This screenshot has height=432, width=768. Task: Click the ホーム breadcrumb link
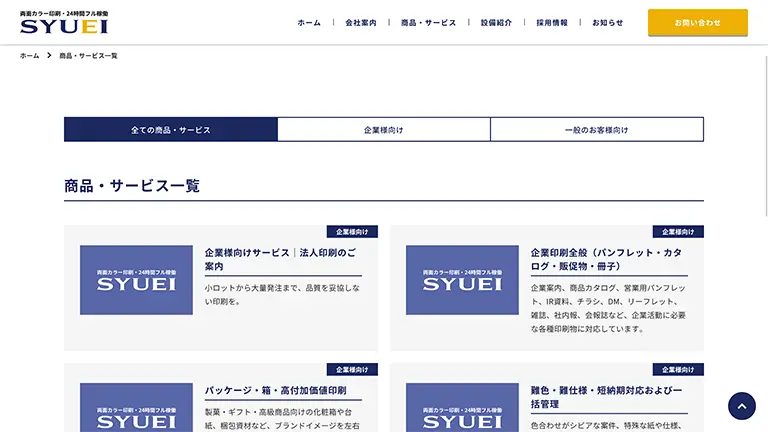(x=29, y=56)
